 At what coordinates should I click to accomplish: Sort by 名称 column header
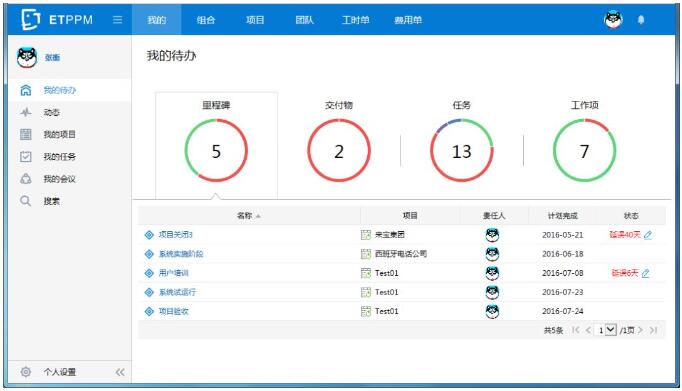click(x=248, y=215)
